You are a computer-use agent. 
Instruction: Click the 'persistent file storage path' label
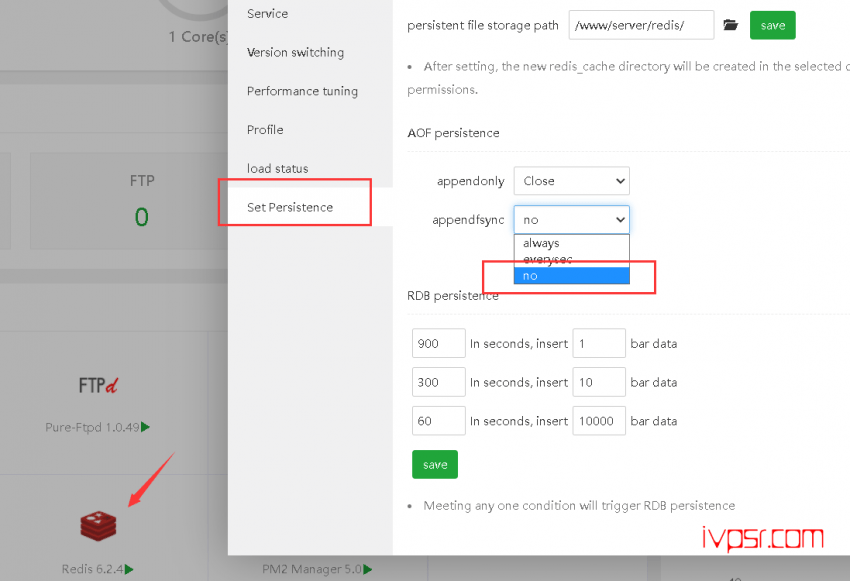[x=482, y=25]
